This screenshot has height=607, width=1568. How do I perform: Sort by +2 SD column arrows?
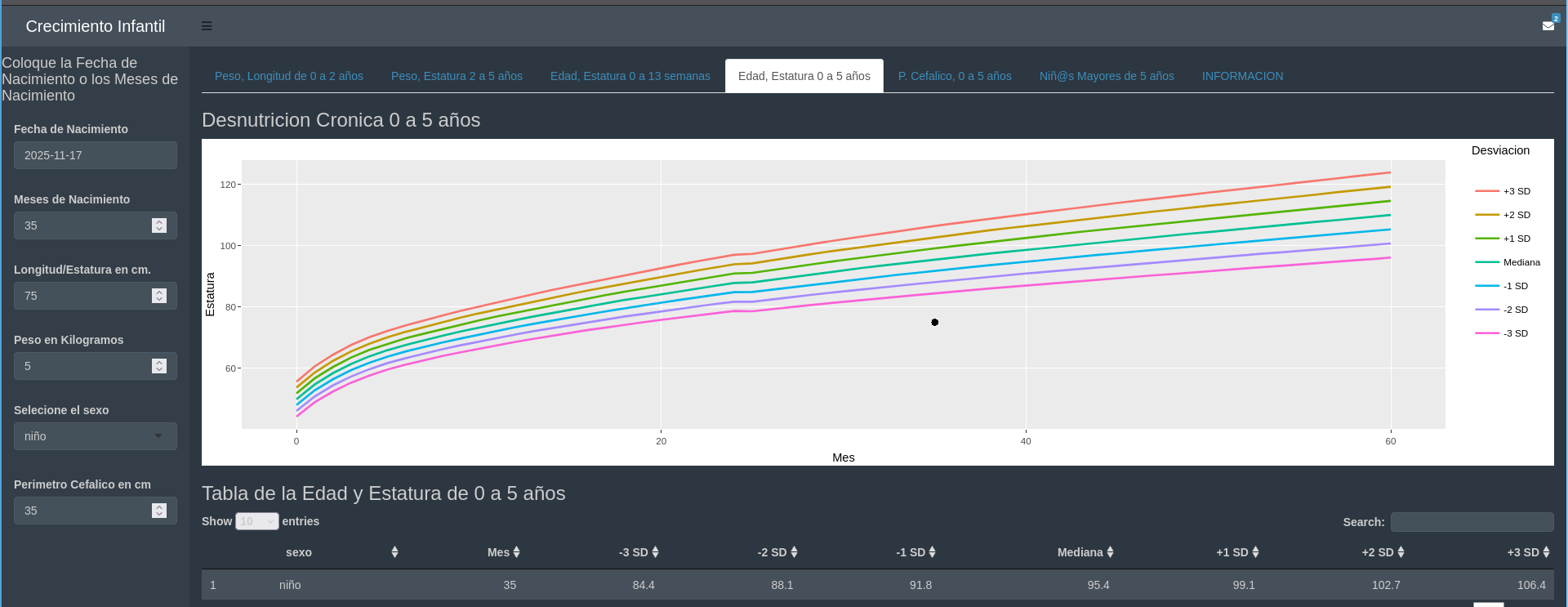tap(1401, 552)
